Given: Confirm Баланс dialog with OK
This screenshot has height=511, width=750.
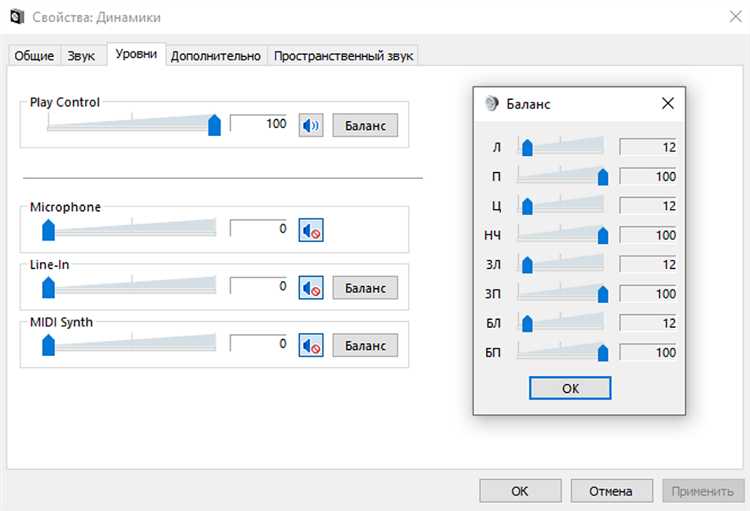Looking at the screenshot, I should coord(570,388).
